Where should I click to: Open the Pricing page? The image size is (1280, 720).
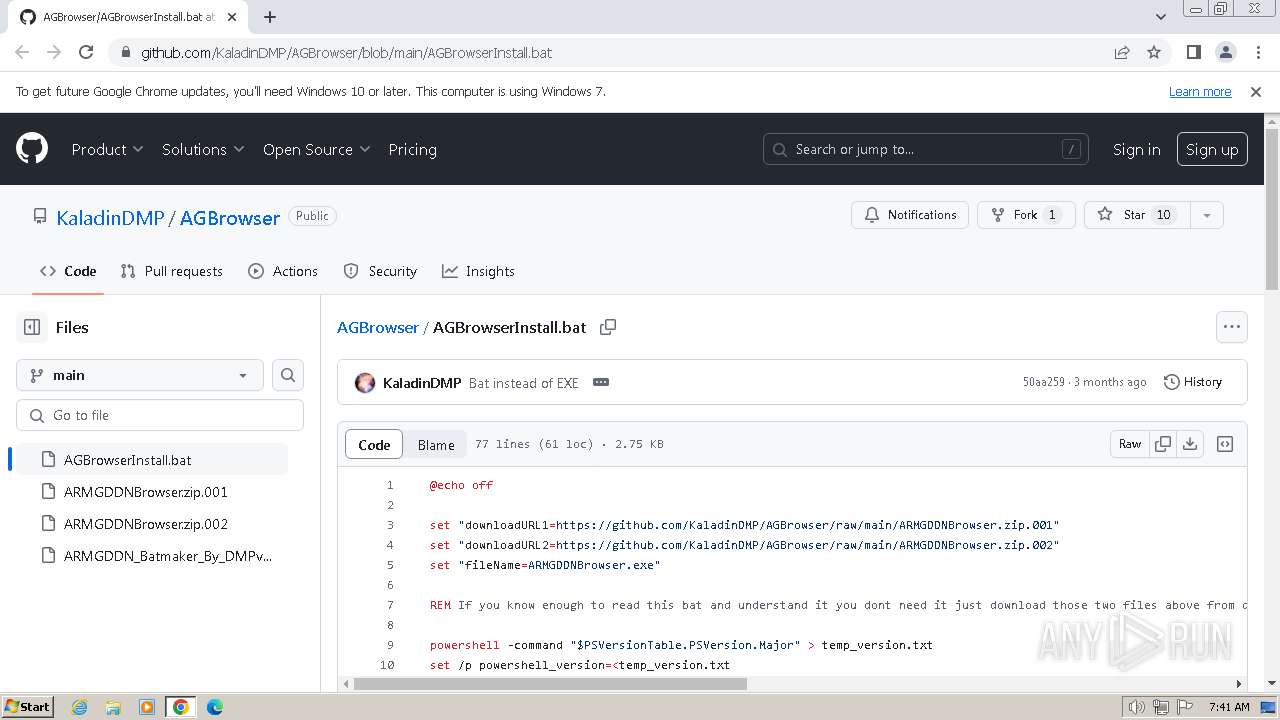coord(412,149)
